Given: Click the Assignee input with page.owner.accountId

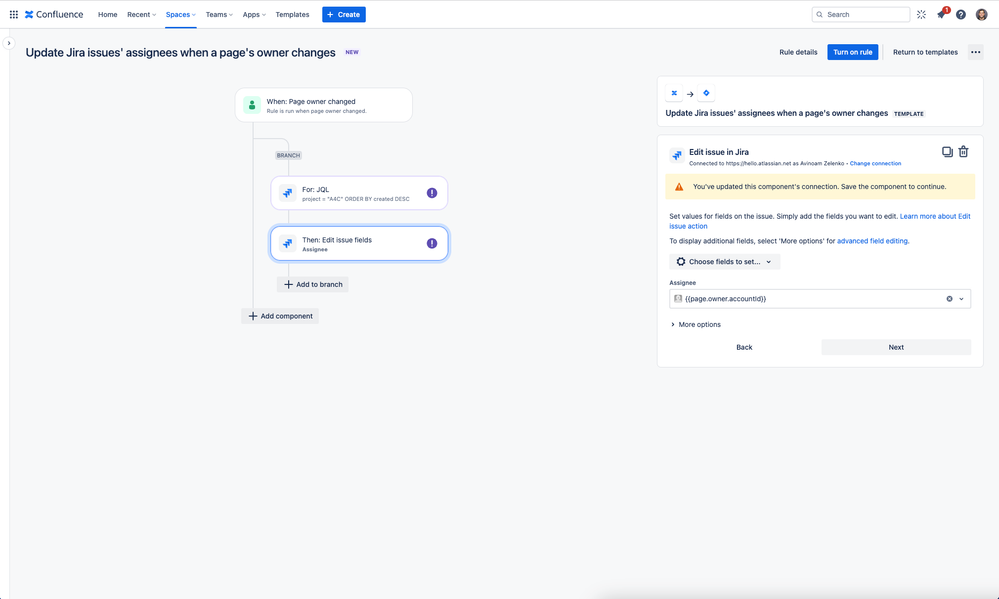Looking at the screenshot, I should point(820,299).
